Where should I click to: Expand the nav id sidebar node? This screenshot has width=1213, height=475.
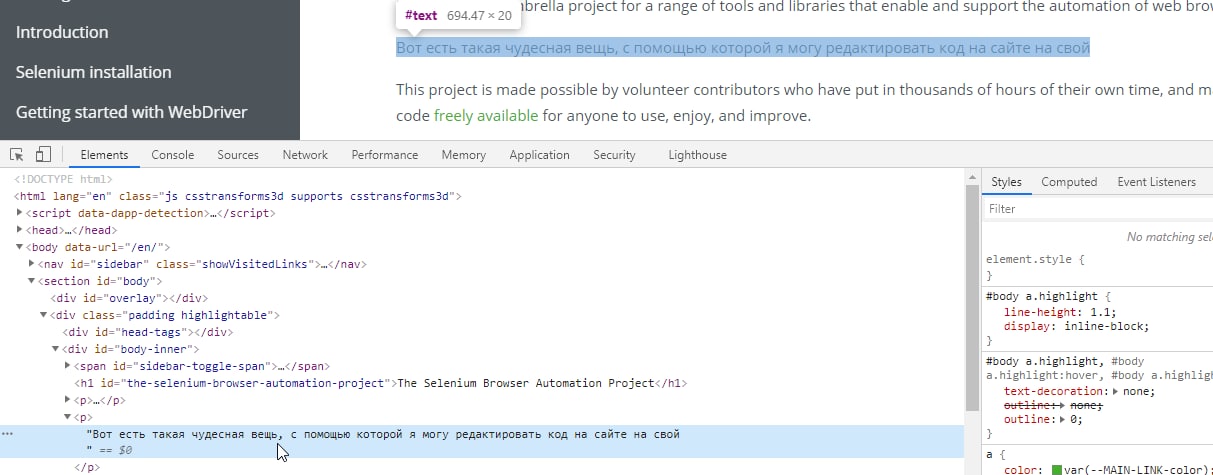tap(33, 264)
